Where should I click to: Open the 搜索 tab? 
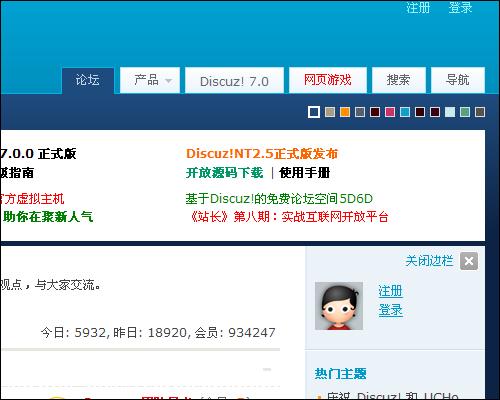pyautogui.click(x=399, y=80)
